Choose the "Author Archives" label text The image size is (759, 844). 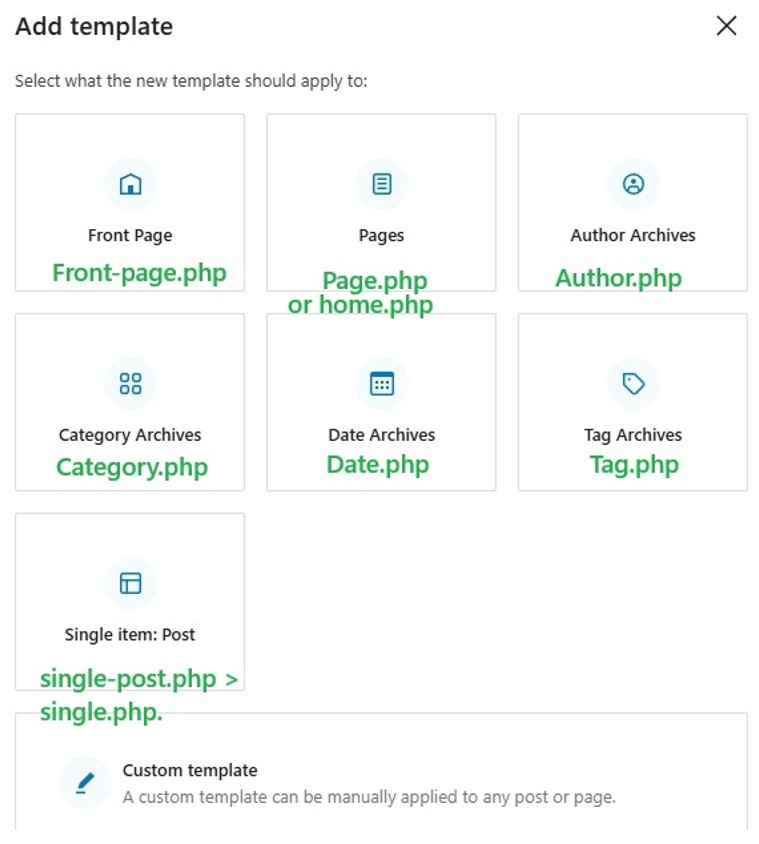point(633,236)
